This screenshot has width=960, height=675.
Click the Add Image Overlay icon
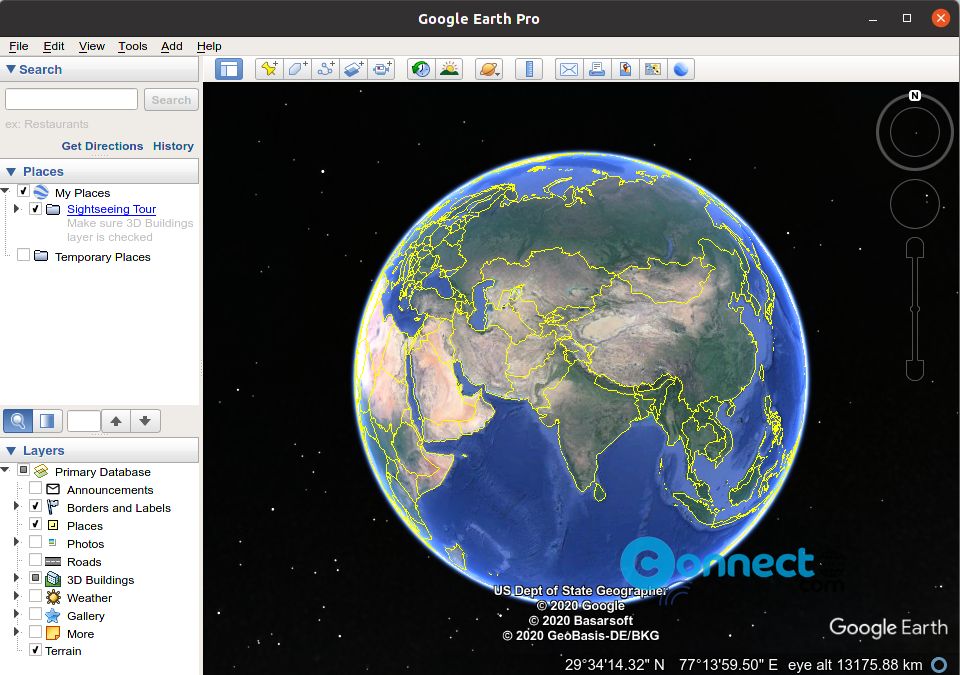tap(353, 69)
